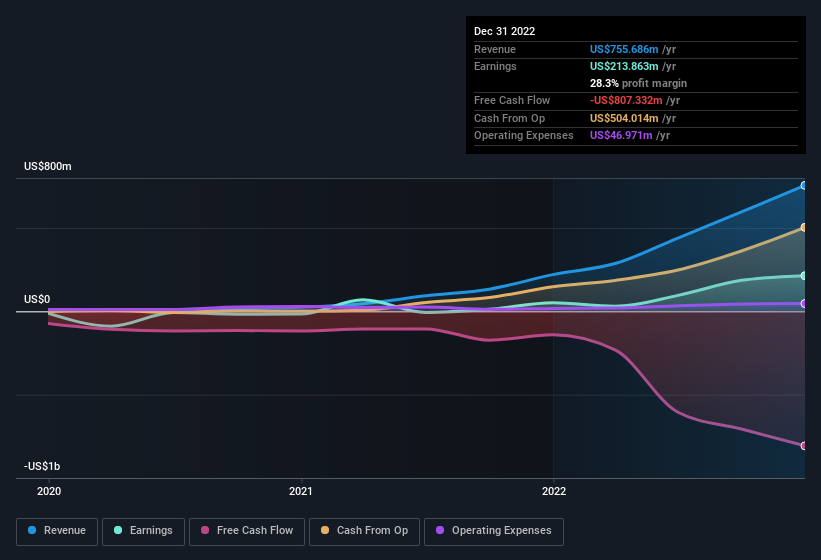
Task: Toggle the Cash From Op legend button
Action: (364, 531)
